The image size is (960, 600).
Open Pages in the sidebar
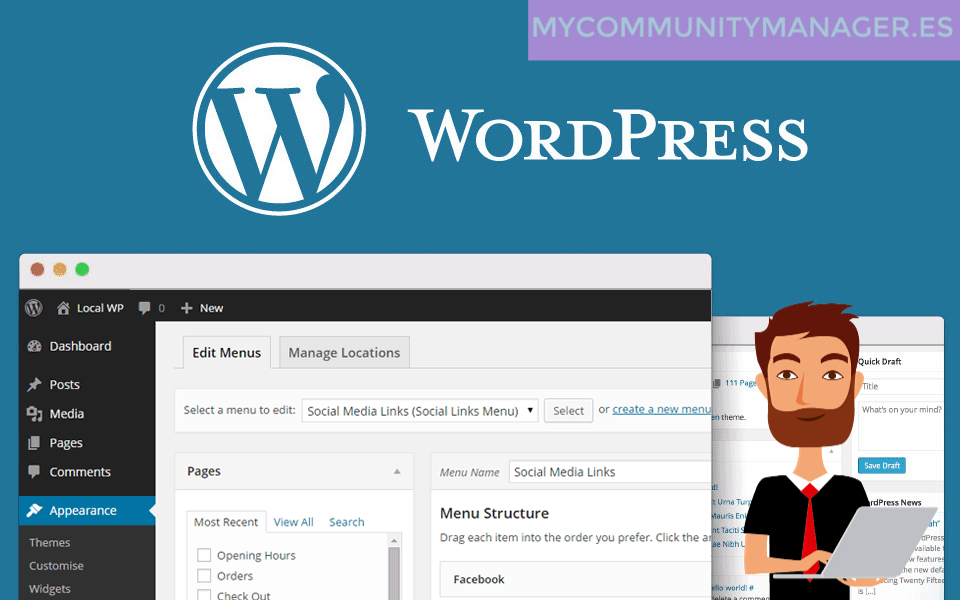(x=66, y=443)
